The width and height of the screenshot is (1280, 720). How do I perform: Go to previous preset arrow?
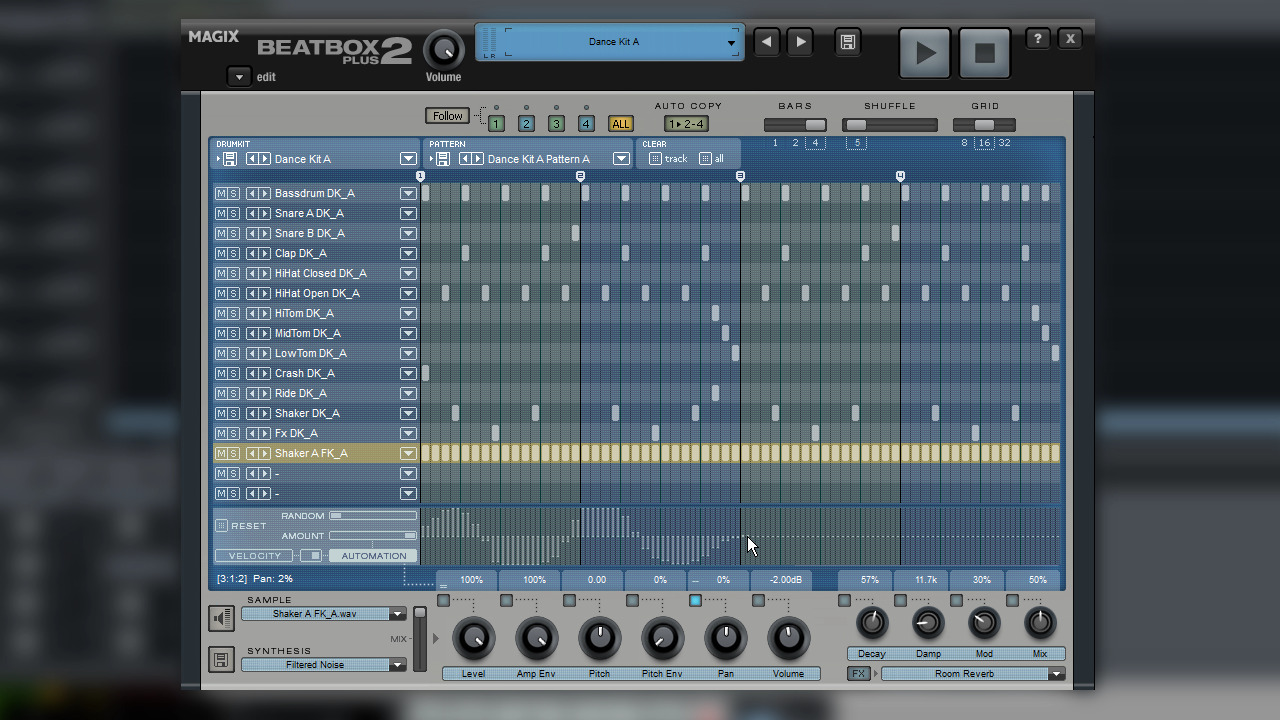pos(767,42)
